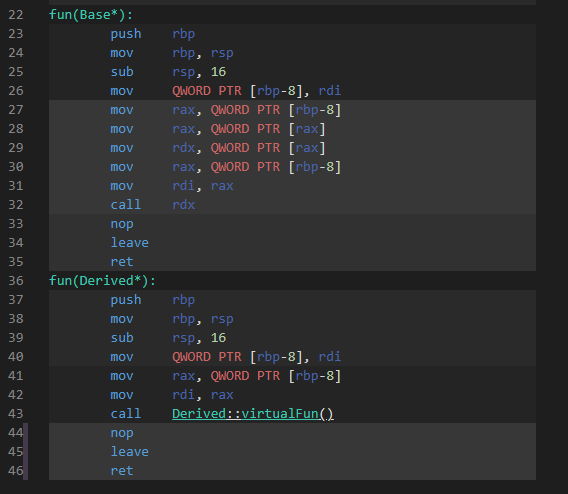Click line number 43

click(16, 414)
